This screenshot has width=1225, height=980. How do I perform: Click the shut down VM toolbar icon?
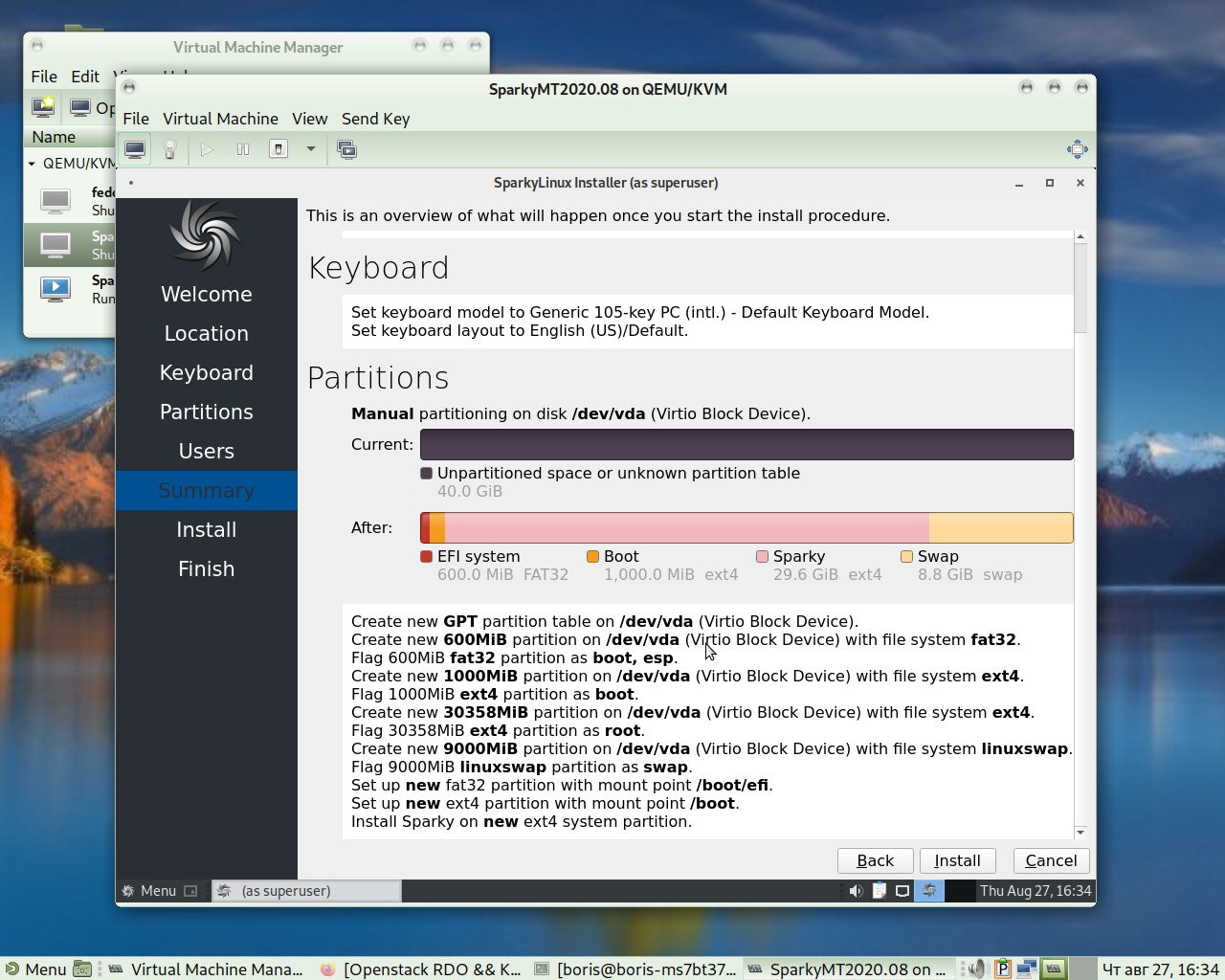click(x=278, y=149)
